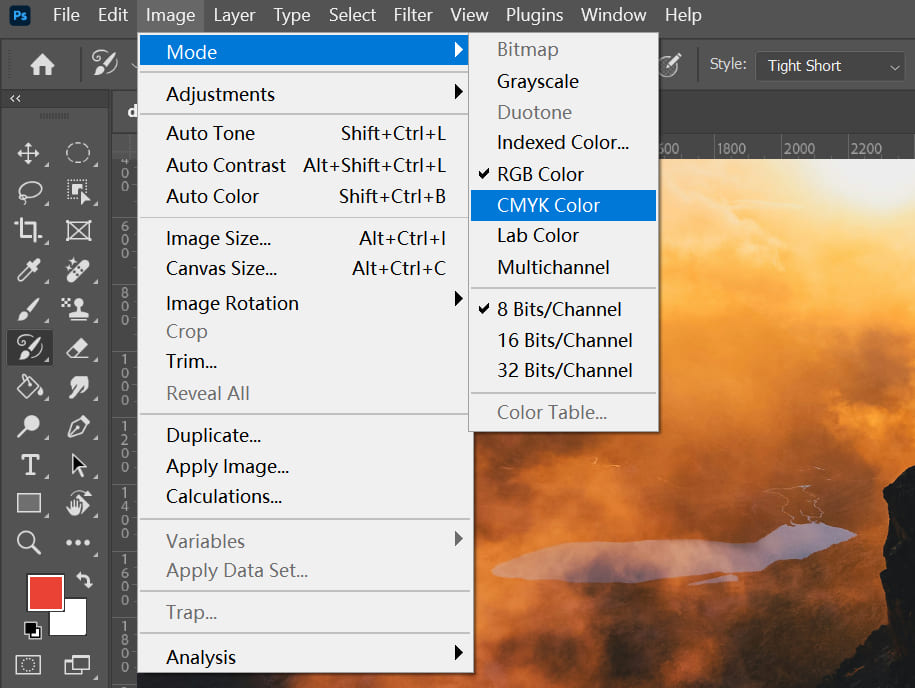Open the Filter menu
Viewport: 915px width, 688px height.
tap(413, 15)
